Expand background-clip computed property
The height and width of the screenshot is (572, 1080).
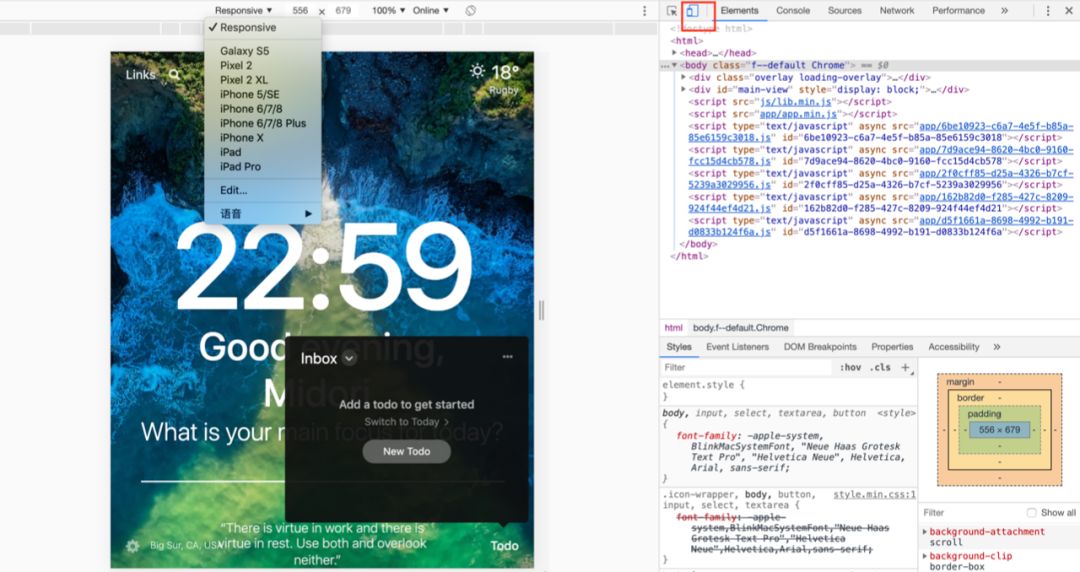pyautogui.click(x=925, y=555)
